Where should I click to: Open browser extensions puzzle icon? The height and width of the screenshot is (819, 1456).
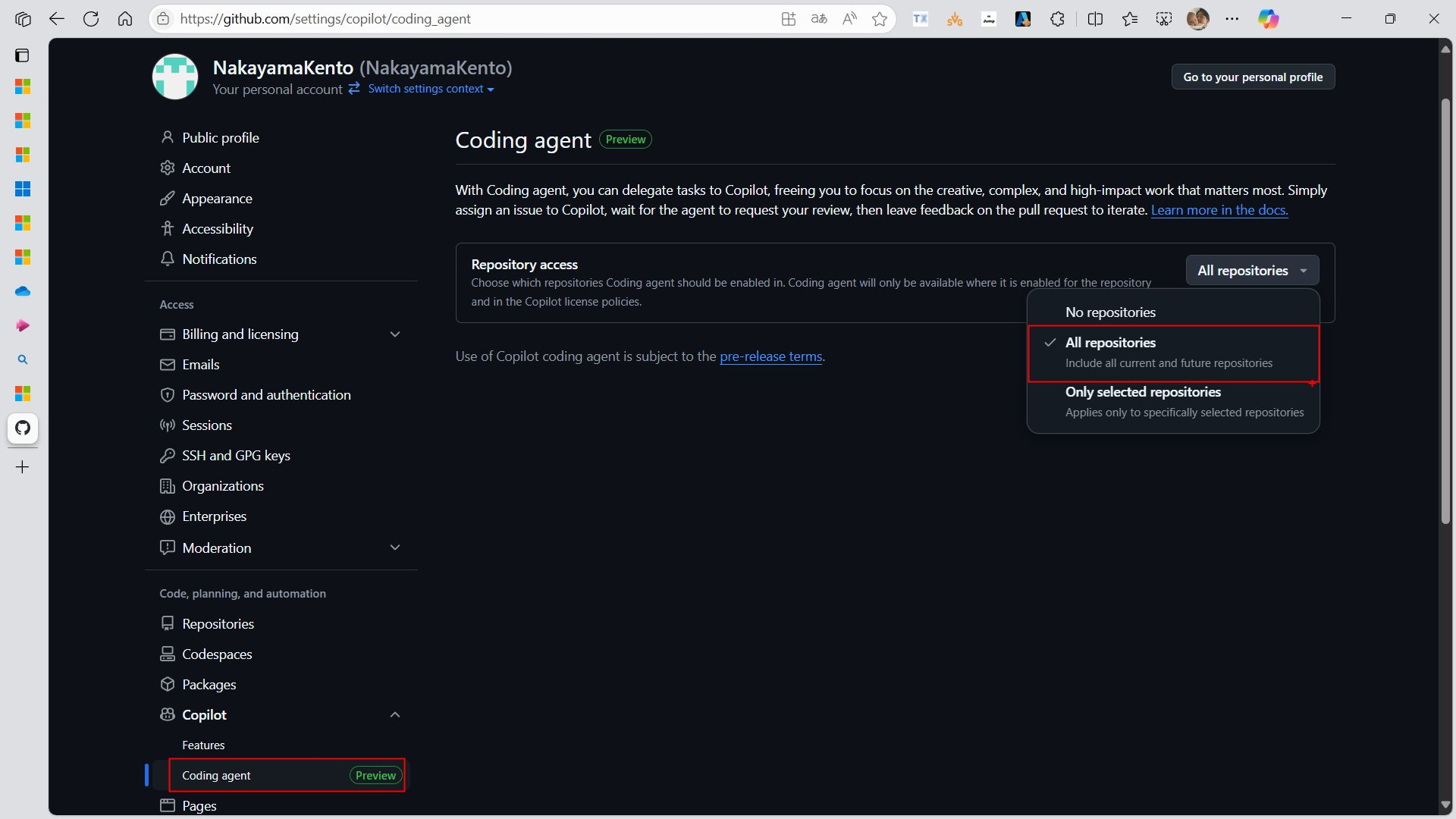[x=1057, y=19]
